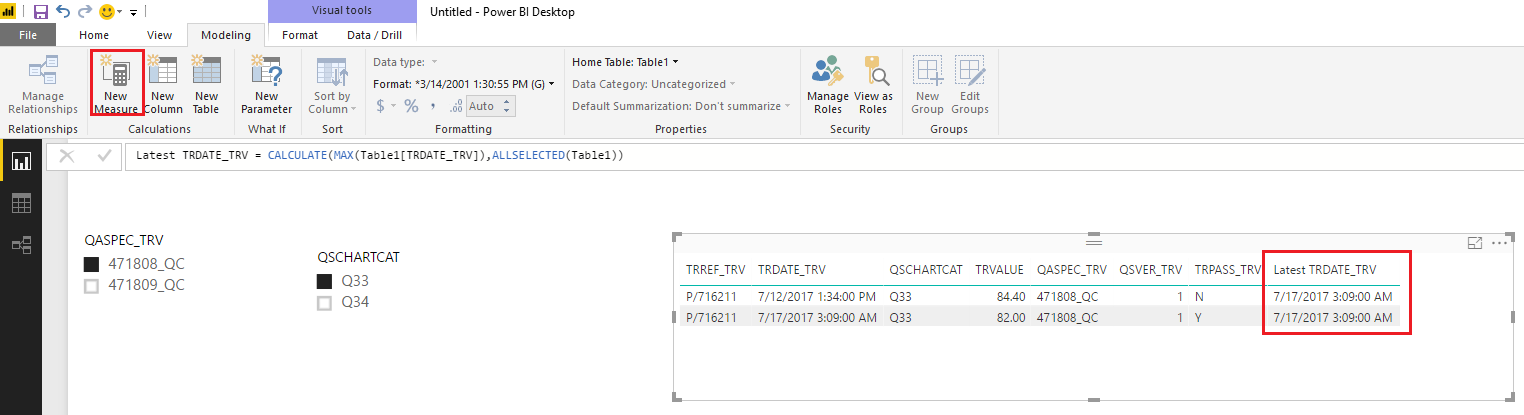Sort by QSCHARTCAT table column header
The width and height of the screenshot is (1524, 415).
tap(926, 270)
